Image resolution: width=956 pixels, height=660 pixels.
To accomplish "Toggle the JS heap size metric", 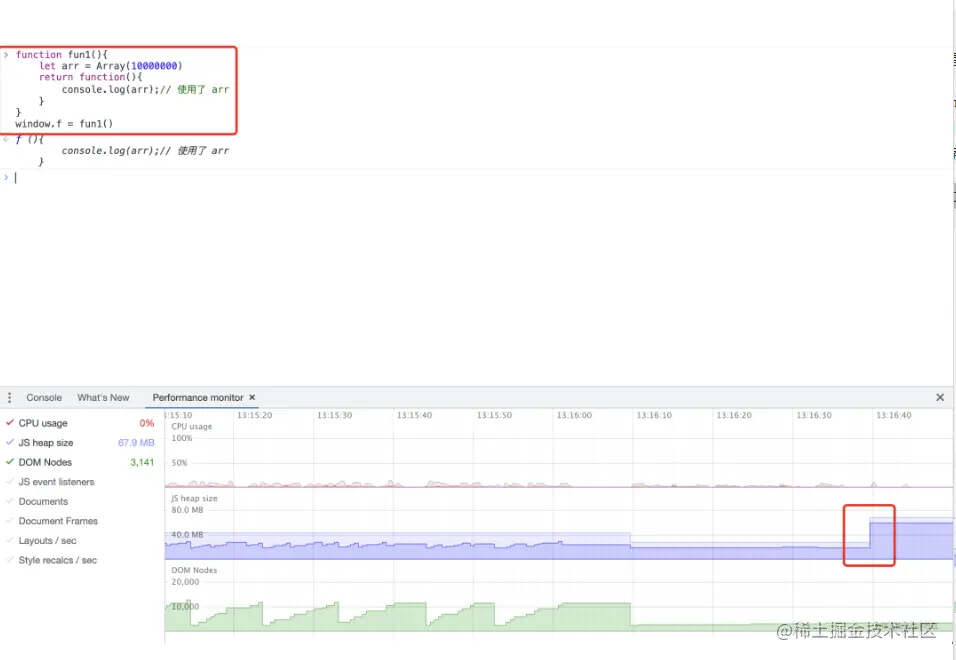I will [x=39, y=442].
